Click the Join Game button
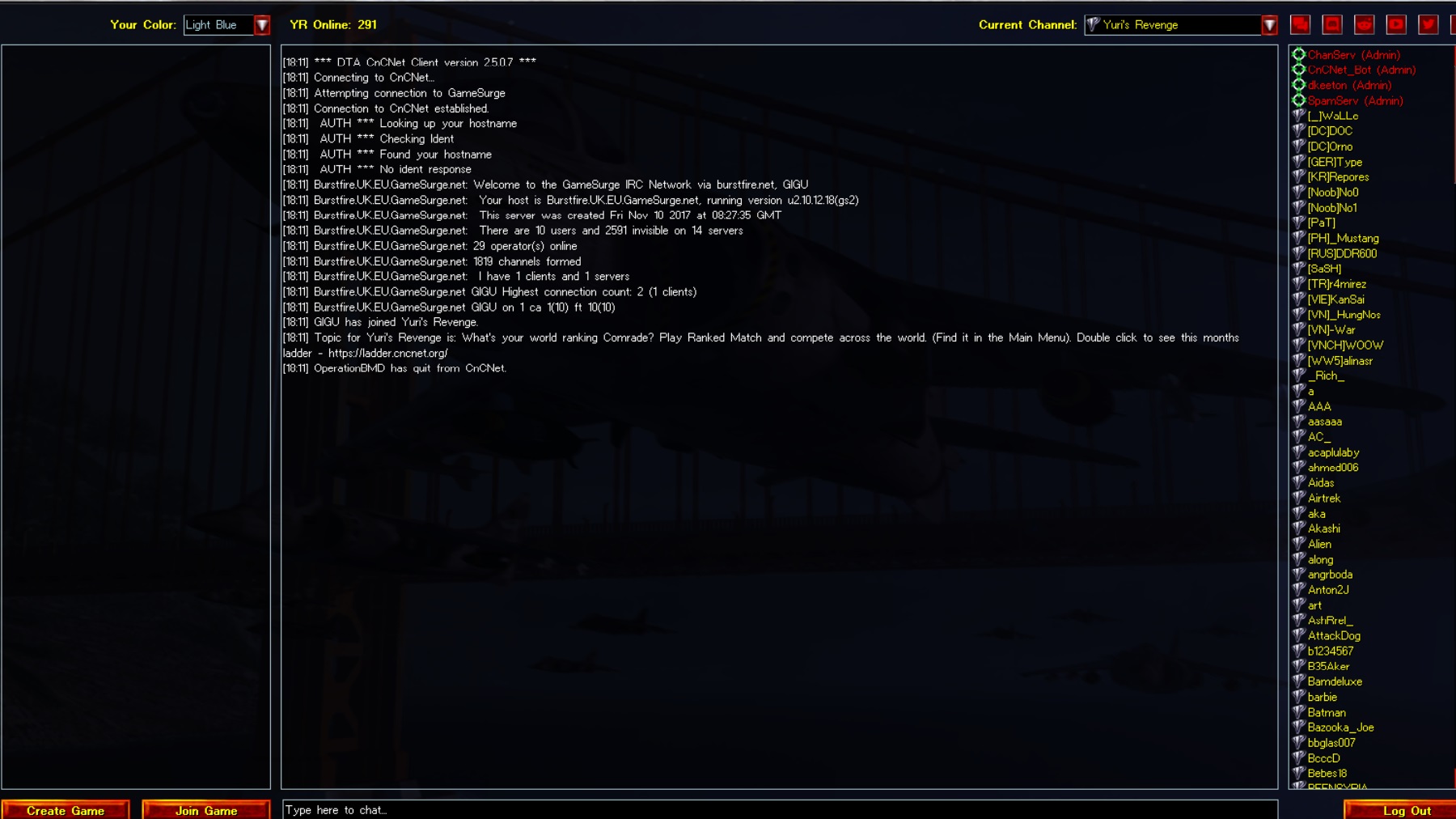1456x819 pixels. (206, 810)
